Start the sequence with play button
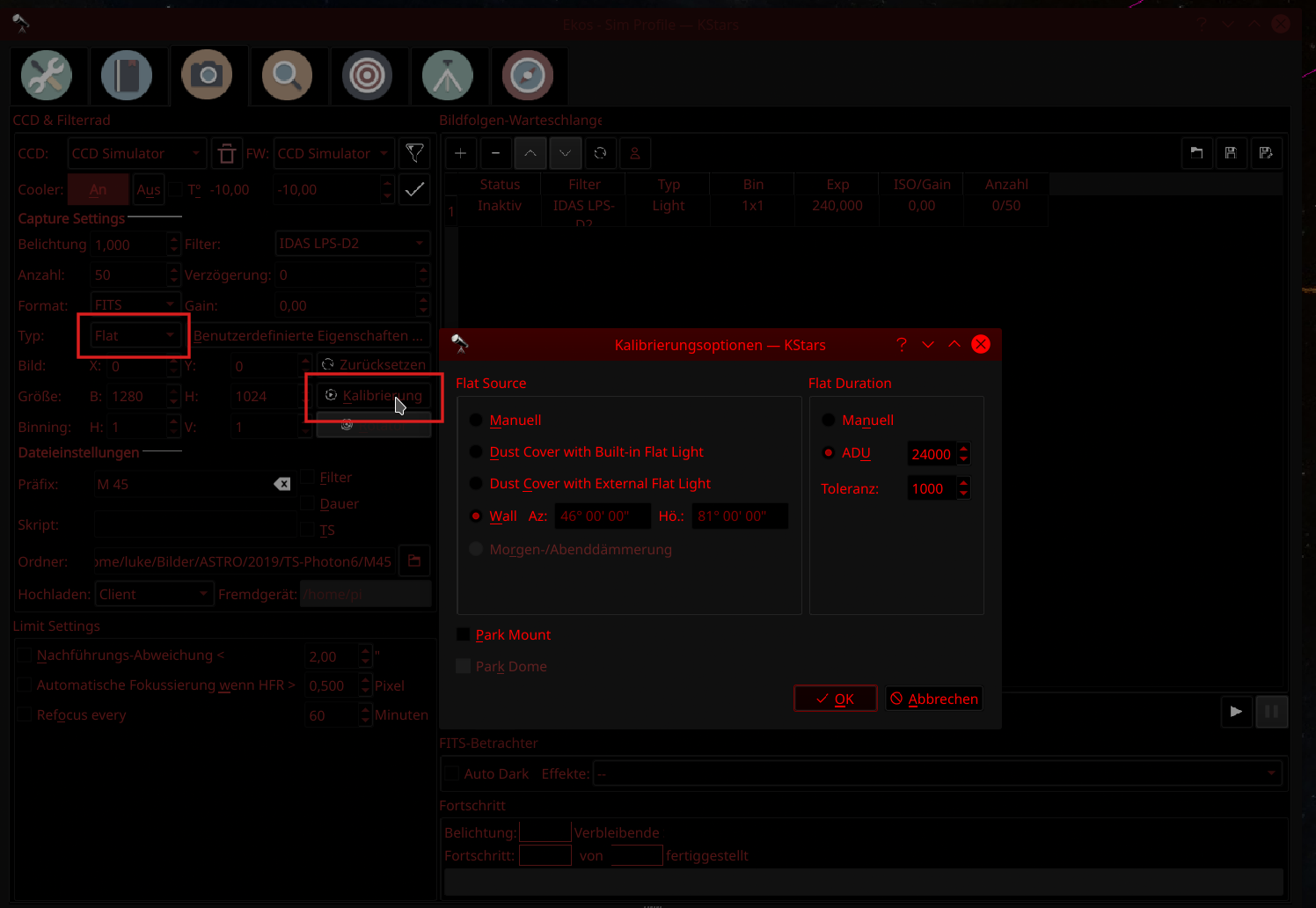Viewport: 1316px width, 908px height. [1236, 712]
